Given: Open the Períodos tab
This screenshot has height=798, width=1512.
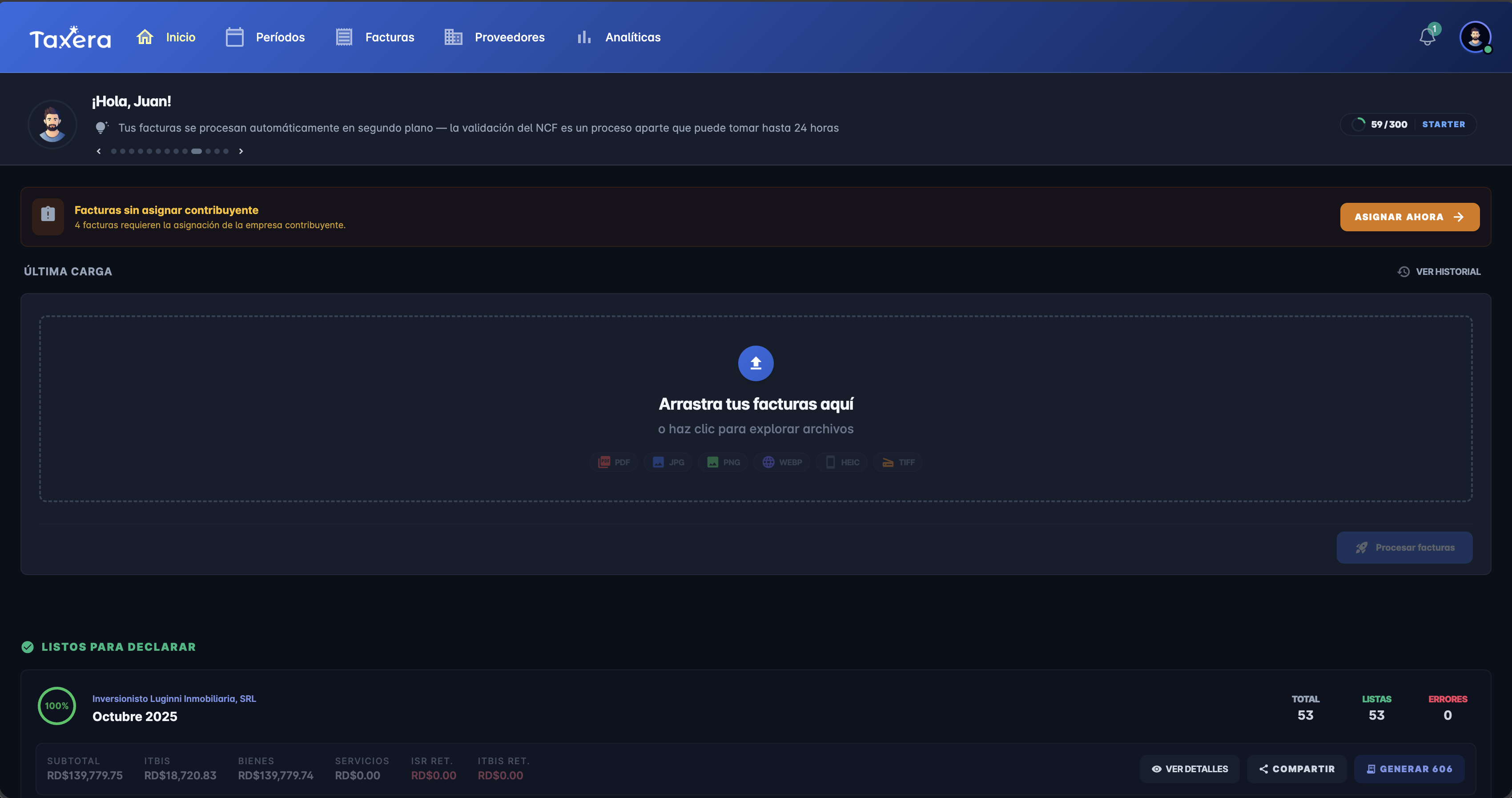Looking at the screenshot, I should (x=265, y=37).
